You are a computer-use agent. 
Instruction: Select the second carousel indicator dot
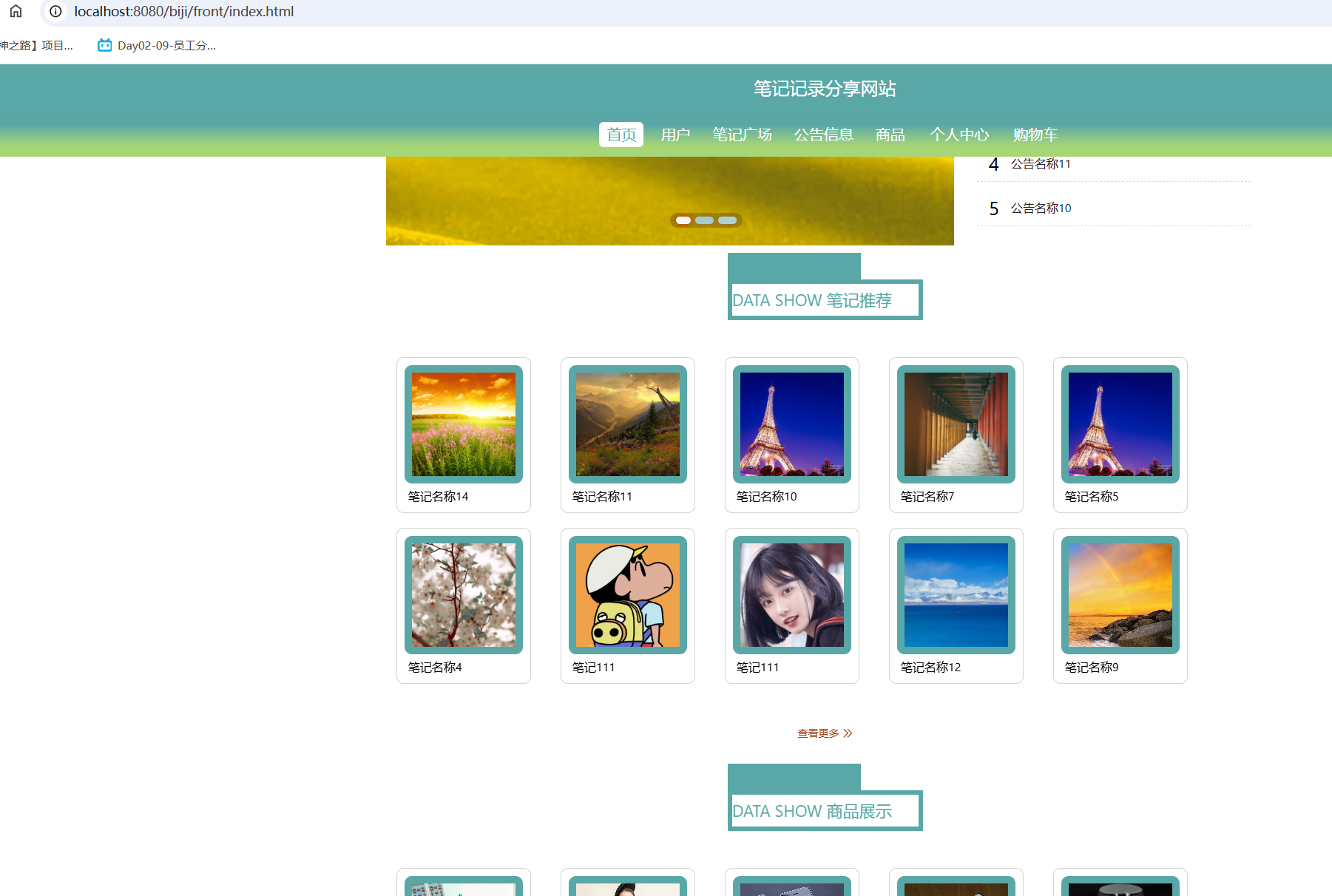[x=705, y=220]
